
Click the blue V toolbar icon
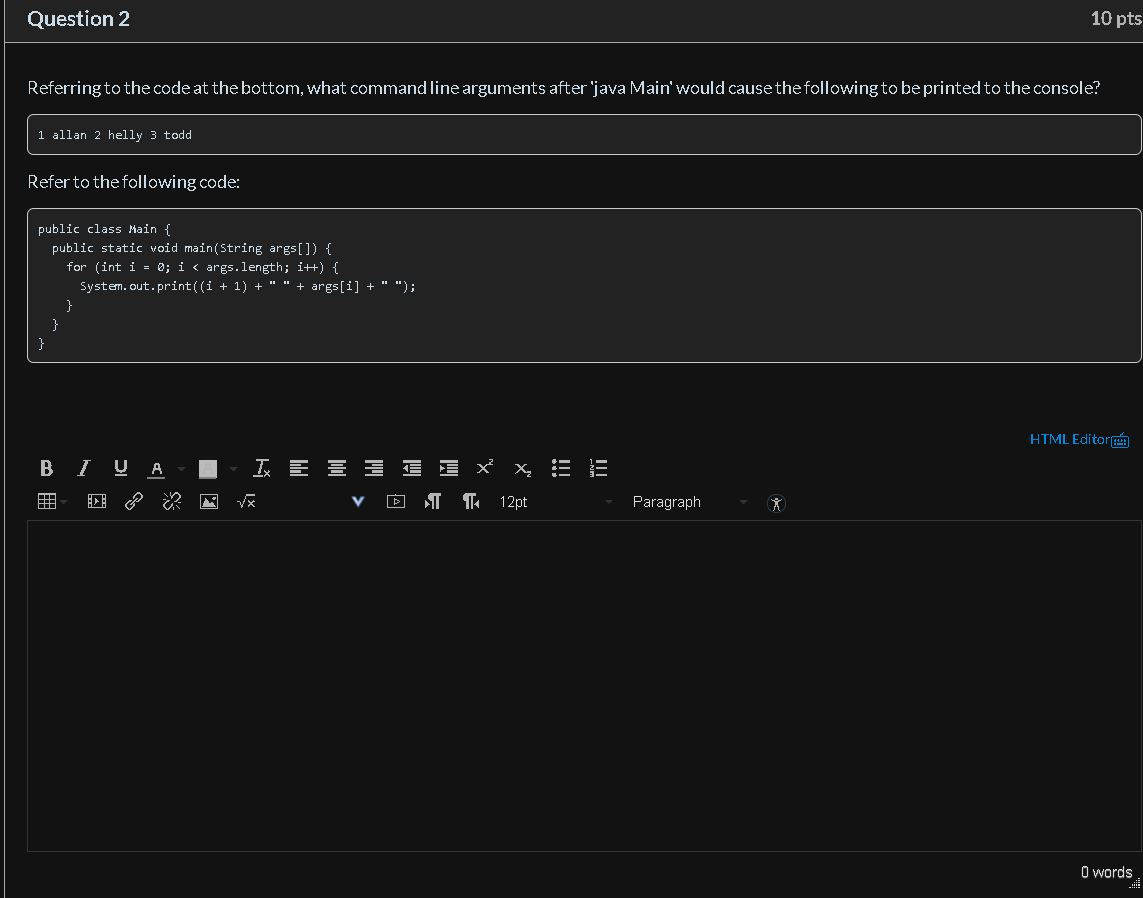pyautogui.click(x=358, y=501)
